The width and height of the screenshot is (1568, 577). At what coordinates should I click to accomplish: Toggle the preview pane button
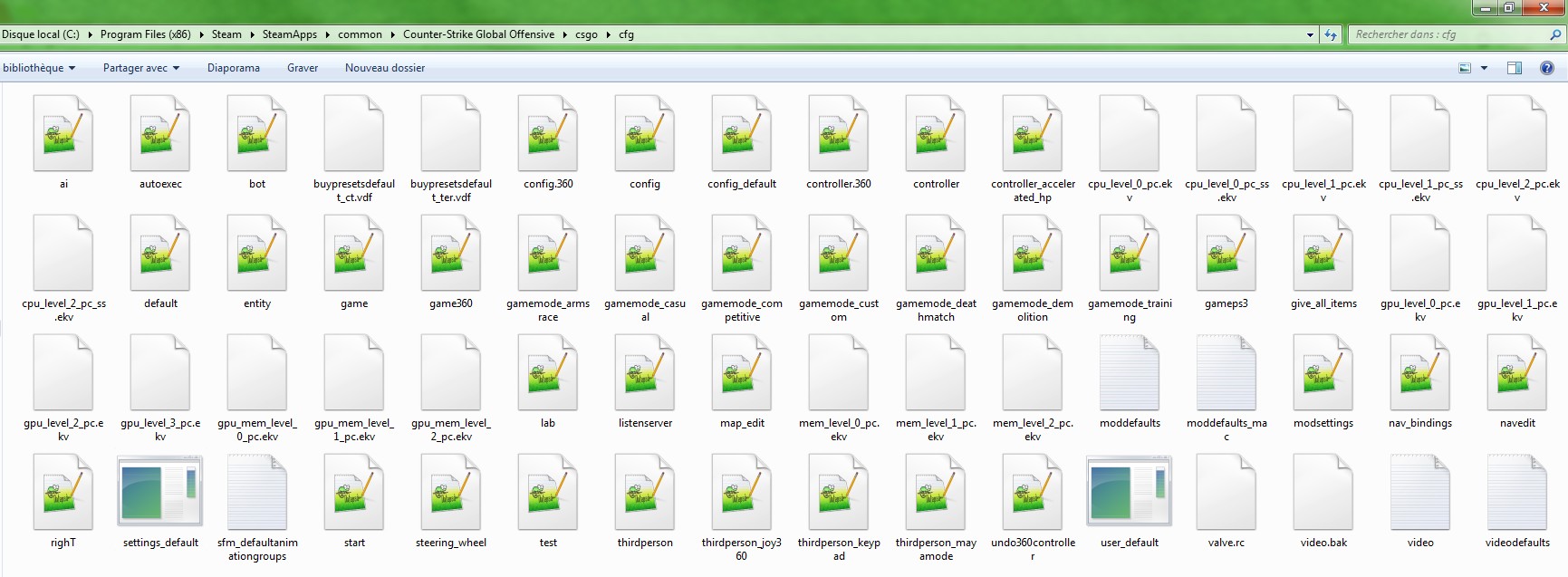[1515, 68]
